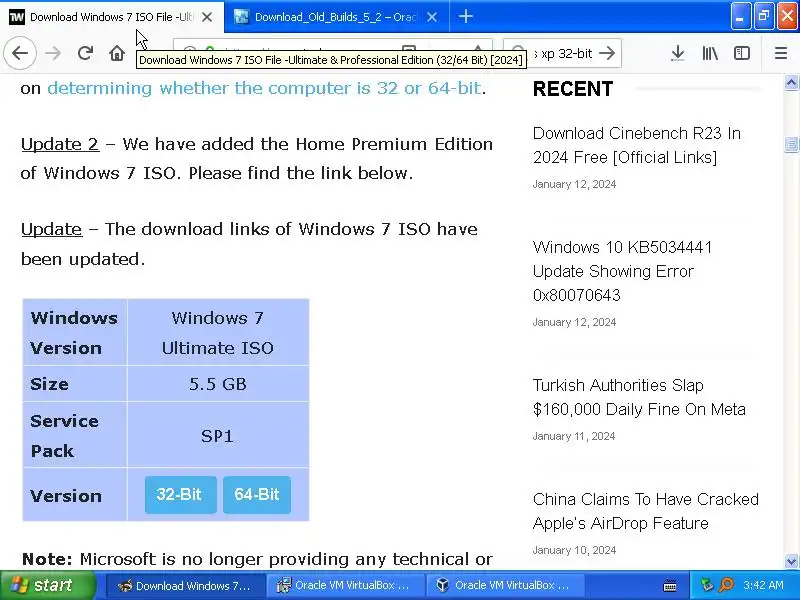
Task: Click the January 11, 2024 date
Action: [574, 436]
